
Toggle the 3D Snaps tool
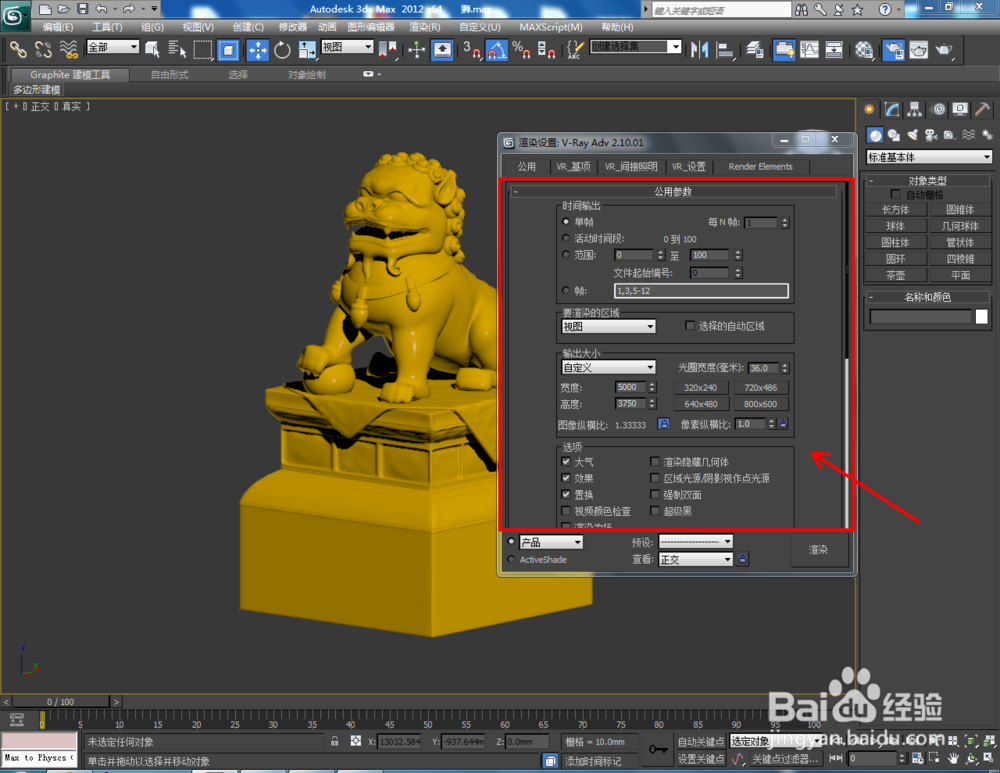click(471, 50)
